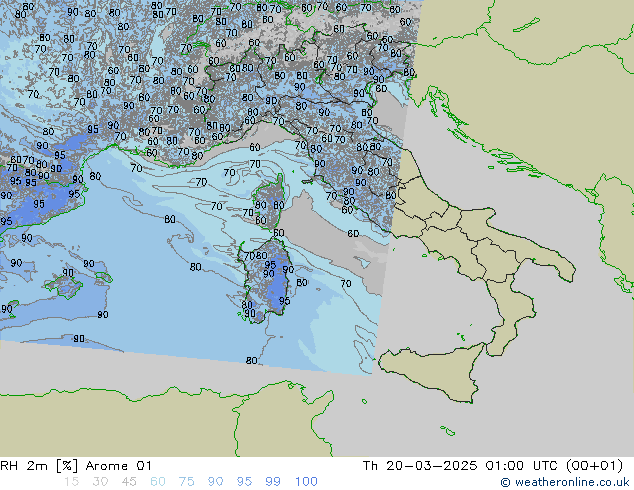Click the 'Th 20-03-2025 01:00 UTC (00+01)' timestamp

coord(492,466)
